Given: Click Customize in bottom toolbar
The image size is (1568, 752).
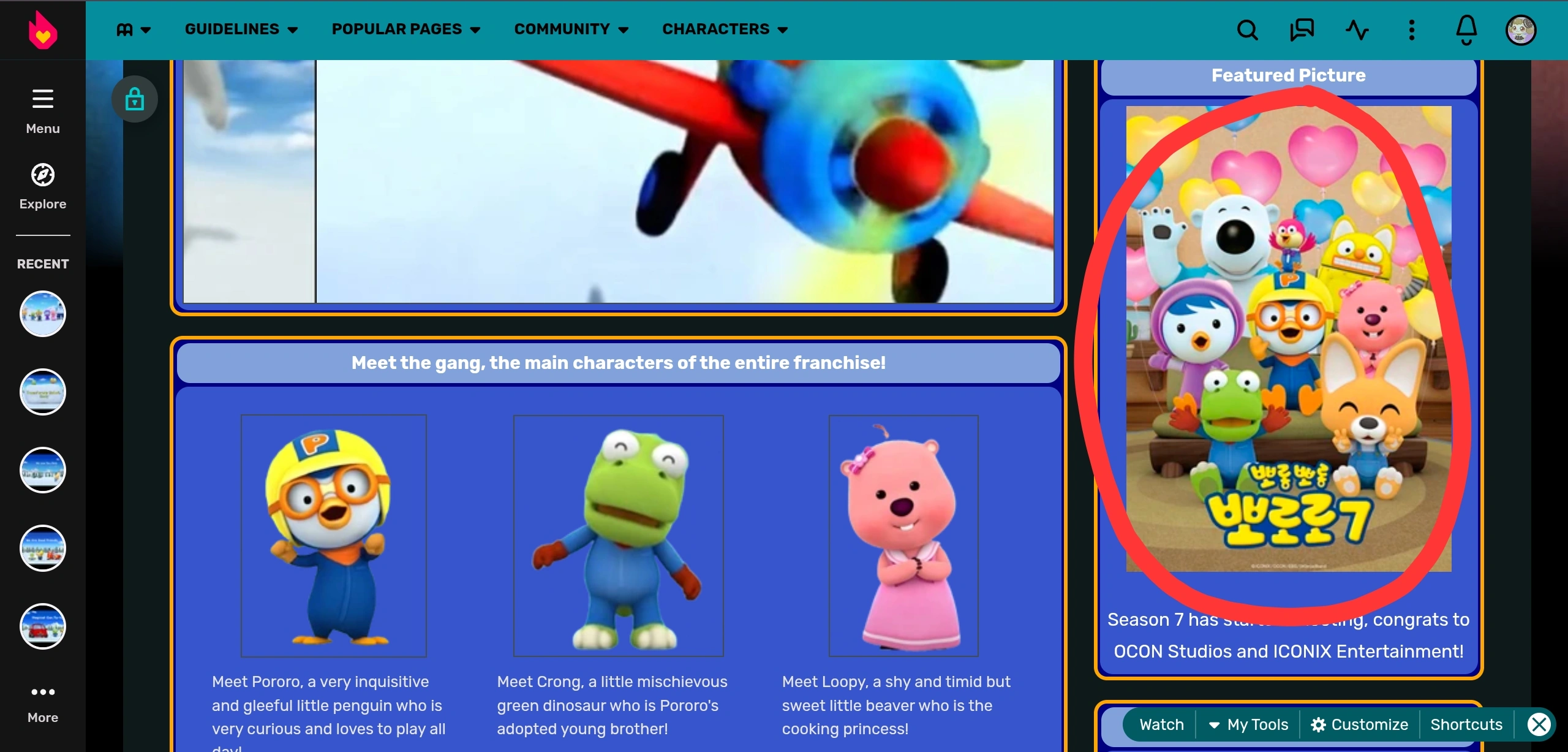Looking at the screenshot, I should pyautogui.click(x=1360, y=724).
